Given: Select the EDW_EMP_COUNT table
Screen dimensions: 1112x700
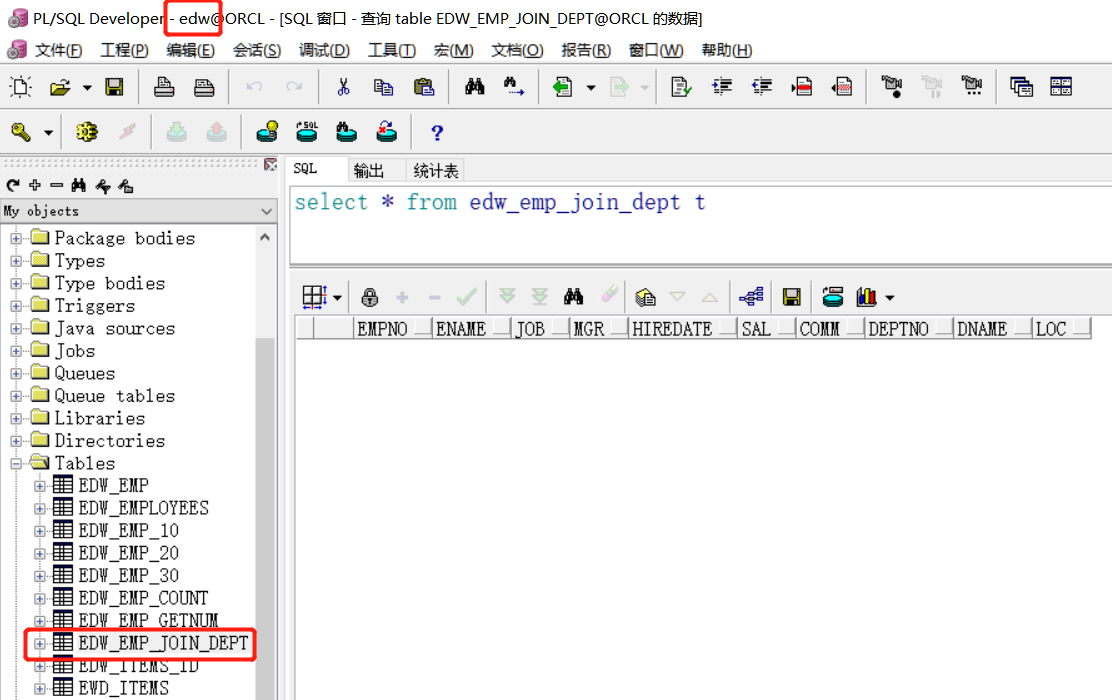Looking at the screenshot, I should [143, 598].
